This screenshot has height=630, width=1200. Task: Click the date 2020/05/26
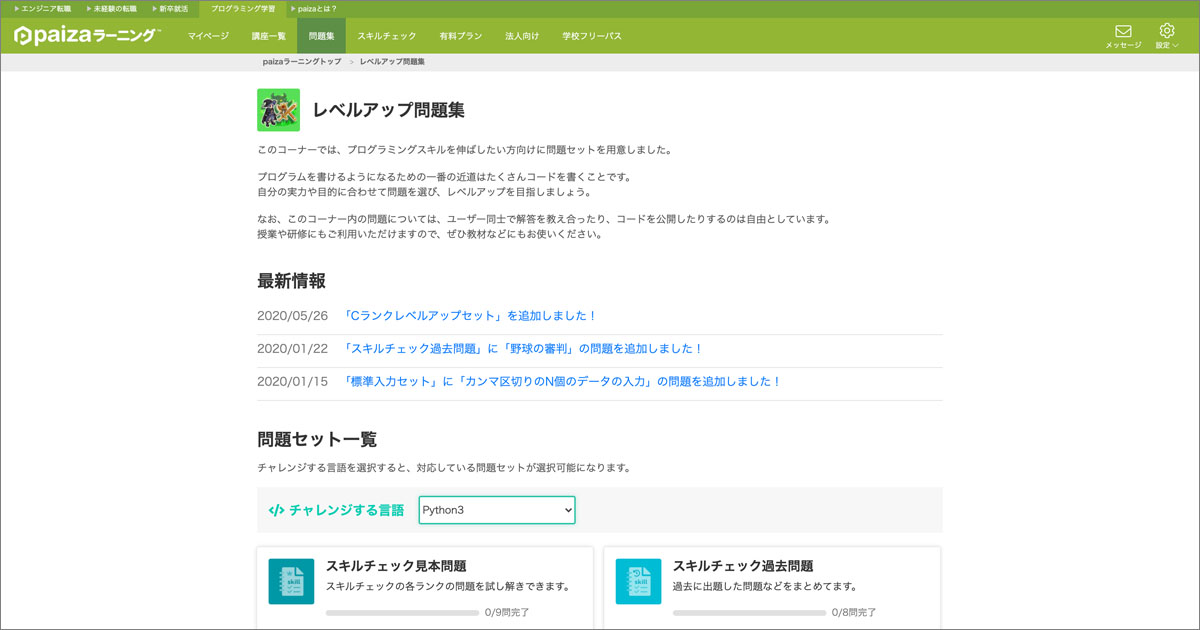pos(292,316)
